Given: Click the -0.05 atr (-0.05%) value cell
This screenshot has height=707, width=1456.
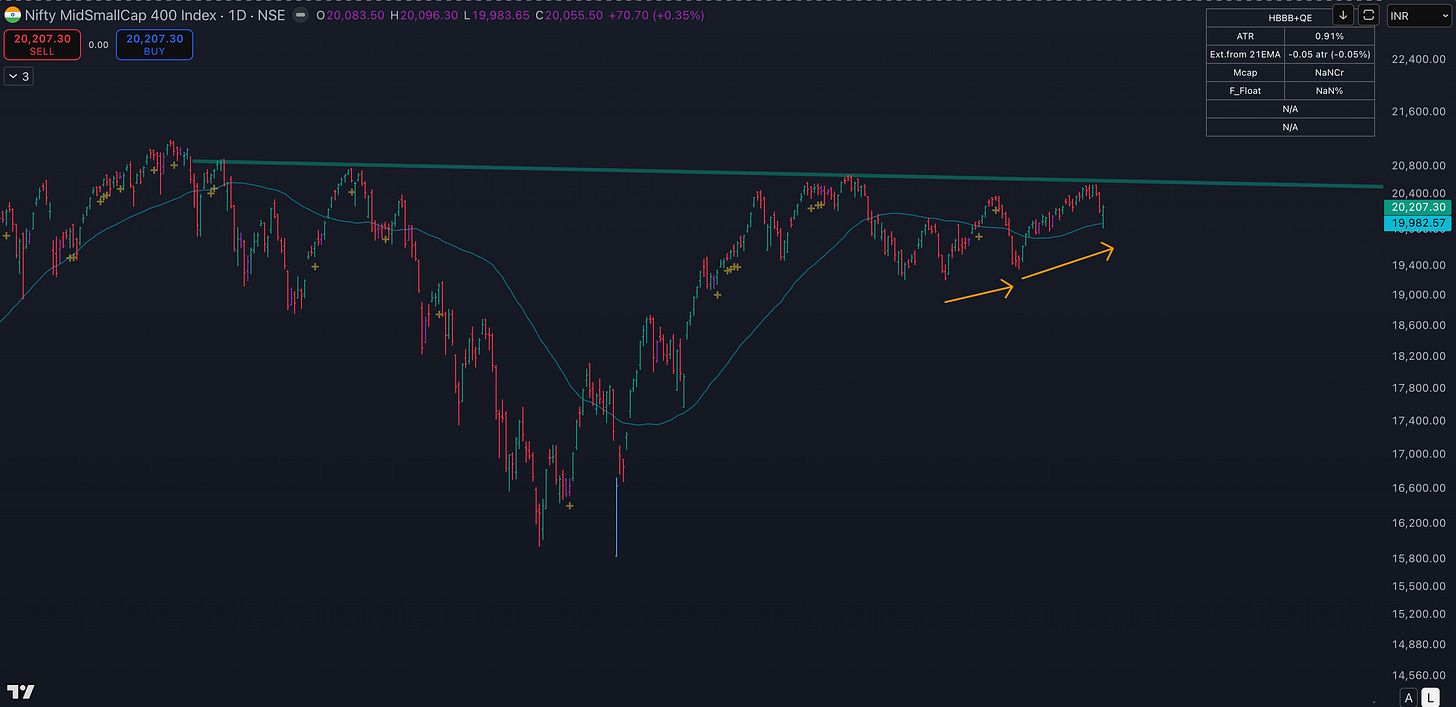Looking at the screenshot, I should click(x=1329, y=54).
